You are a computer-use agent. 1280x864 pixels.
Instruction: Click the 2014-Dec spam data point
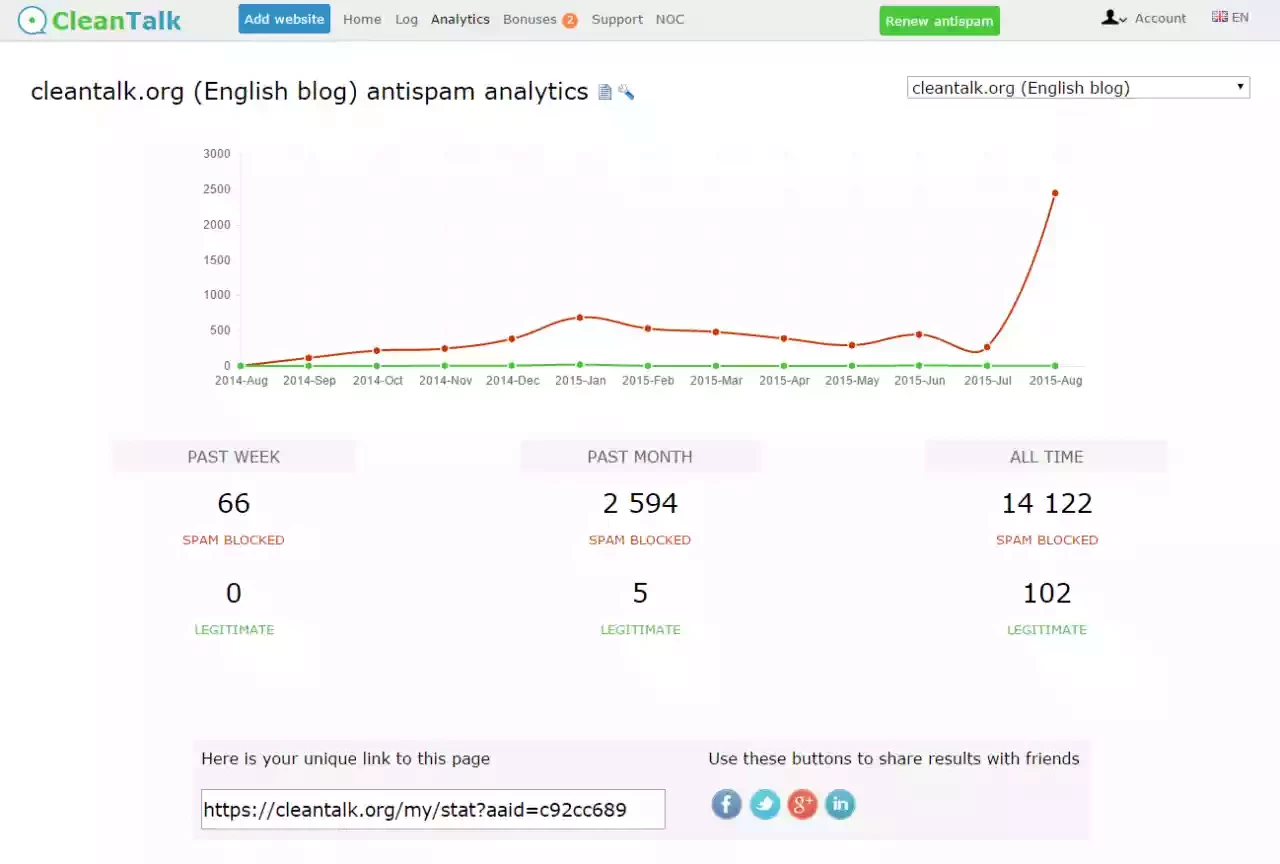(x=512, y=339)
